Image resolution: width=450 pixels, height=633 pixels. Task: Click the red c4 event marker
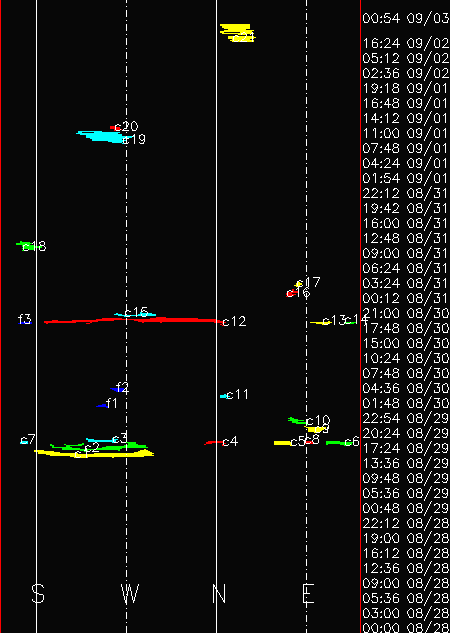click(x=214, y=443)
